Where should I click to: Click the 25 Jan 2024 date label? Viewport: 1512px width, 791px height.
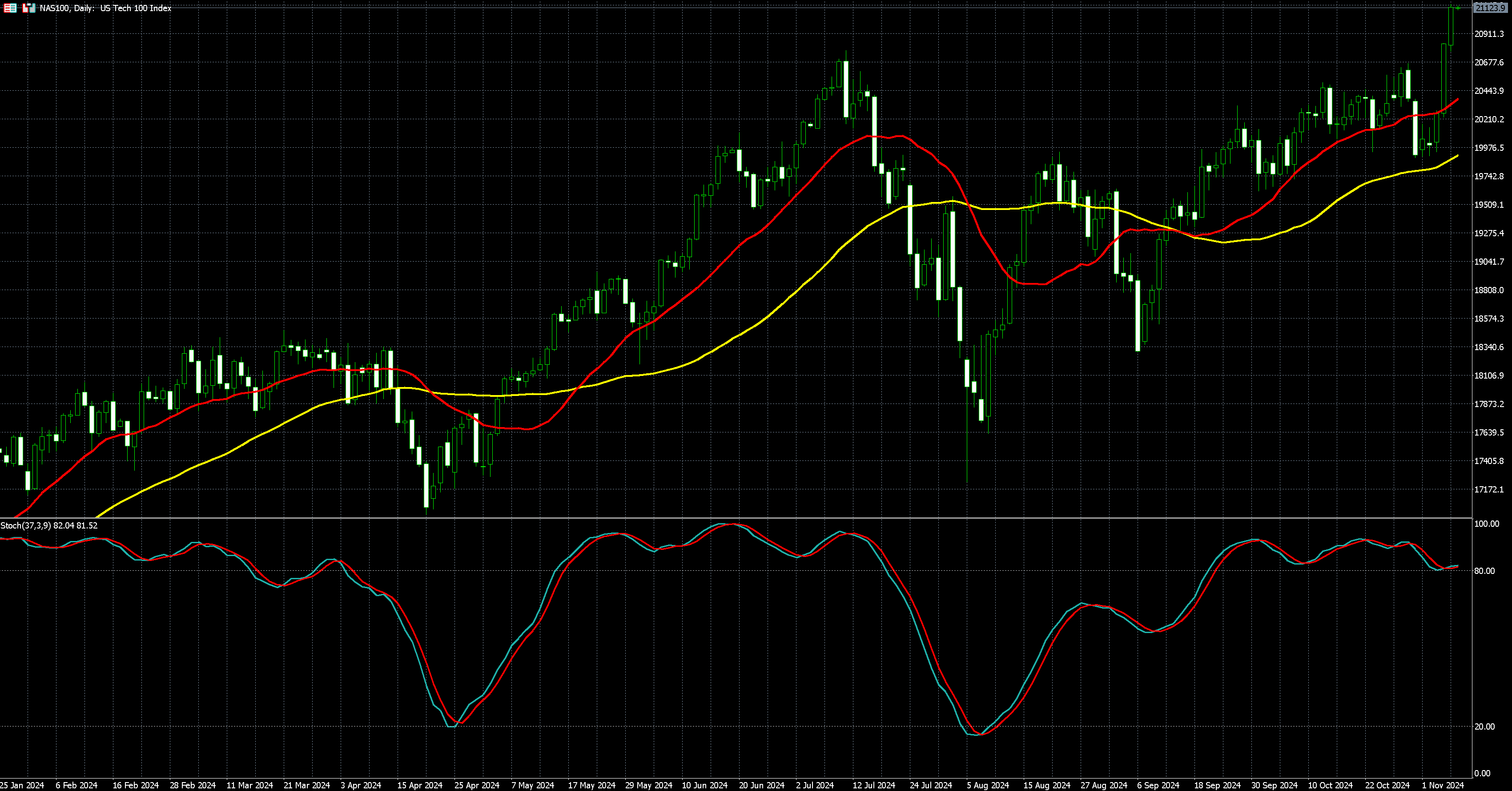(x=22, y=785)
